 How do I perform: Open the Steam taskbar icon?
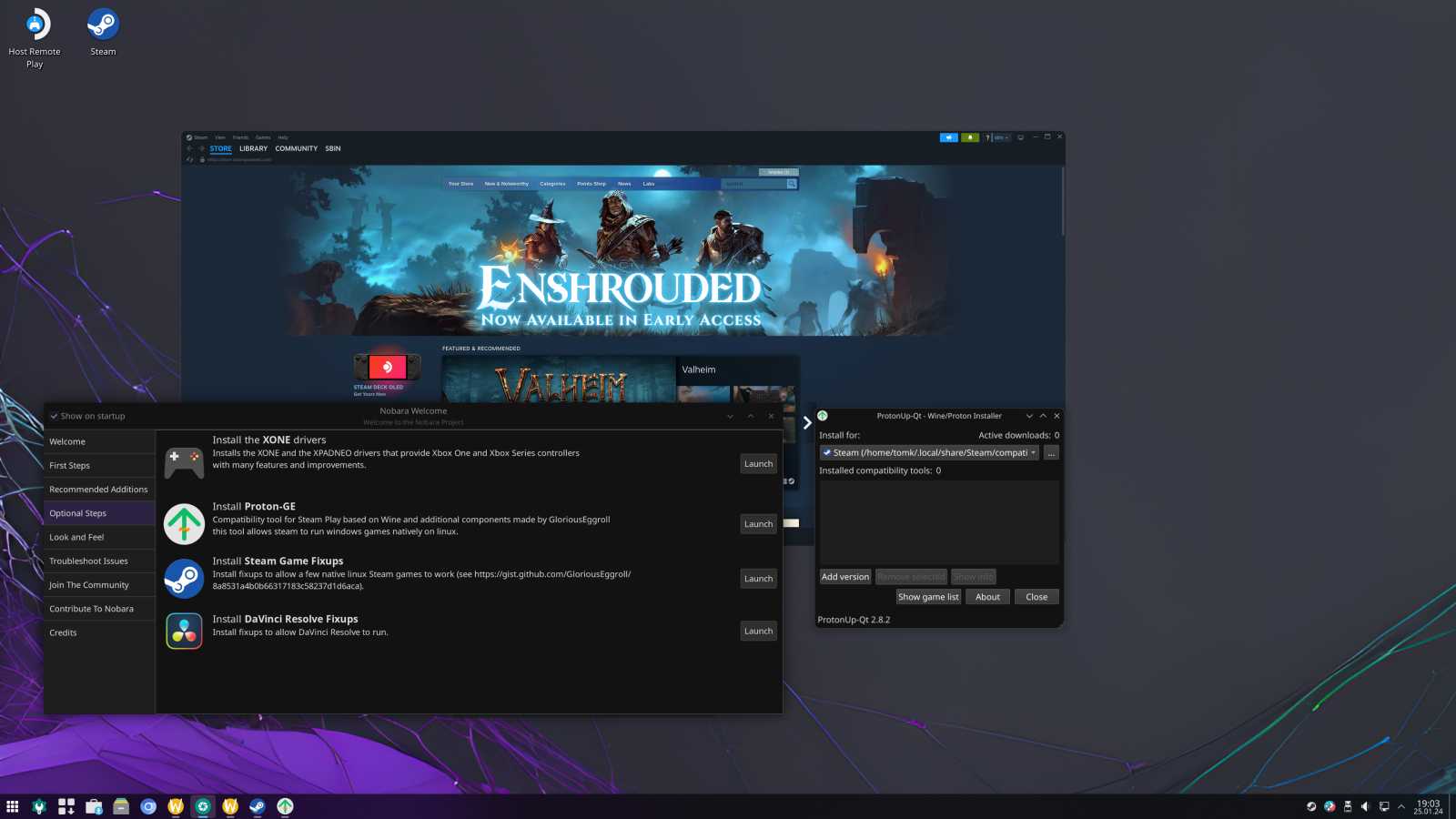point(258,806)
